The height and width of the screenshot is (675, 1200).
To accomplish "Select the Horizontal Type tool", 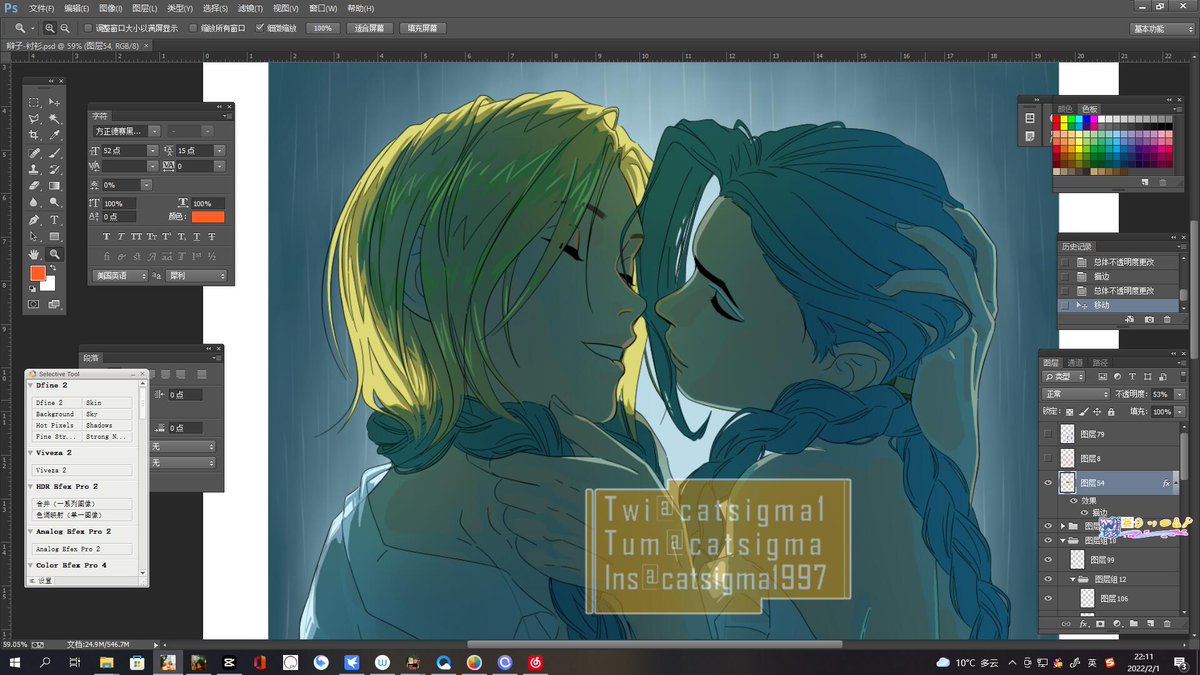I will (55, 220).
